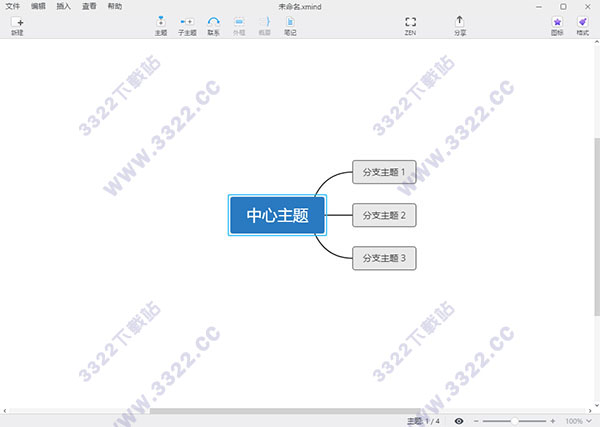Open the View (查看) menu
The width and height of the screenshot is (600, 427).
[89, 6]
